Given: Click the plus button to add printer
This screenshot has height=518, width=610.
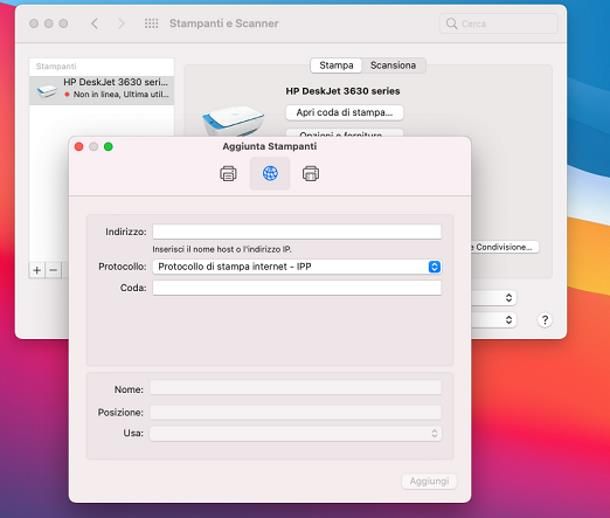Looking at the screenshot, I should pyautogui.click(x=37, y=270).
